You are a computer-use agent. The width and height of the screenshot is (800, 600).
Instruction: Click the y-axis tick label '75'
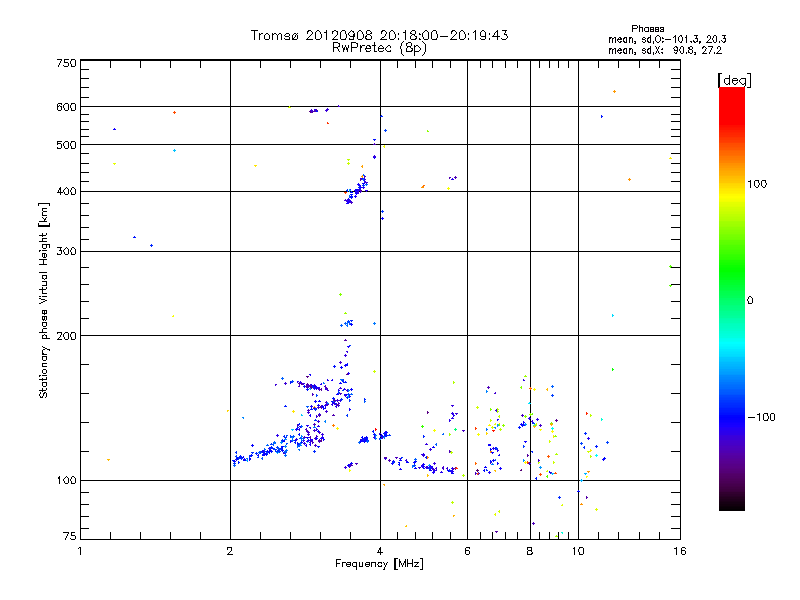coord(70,536)
